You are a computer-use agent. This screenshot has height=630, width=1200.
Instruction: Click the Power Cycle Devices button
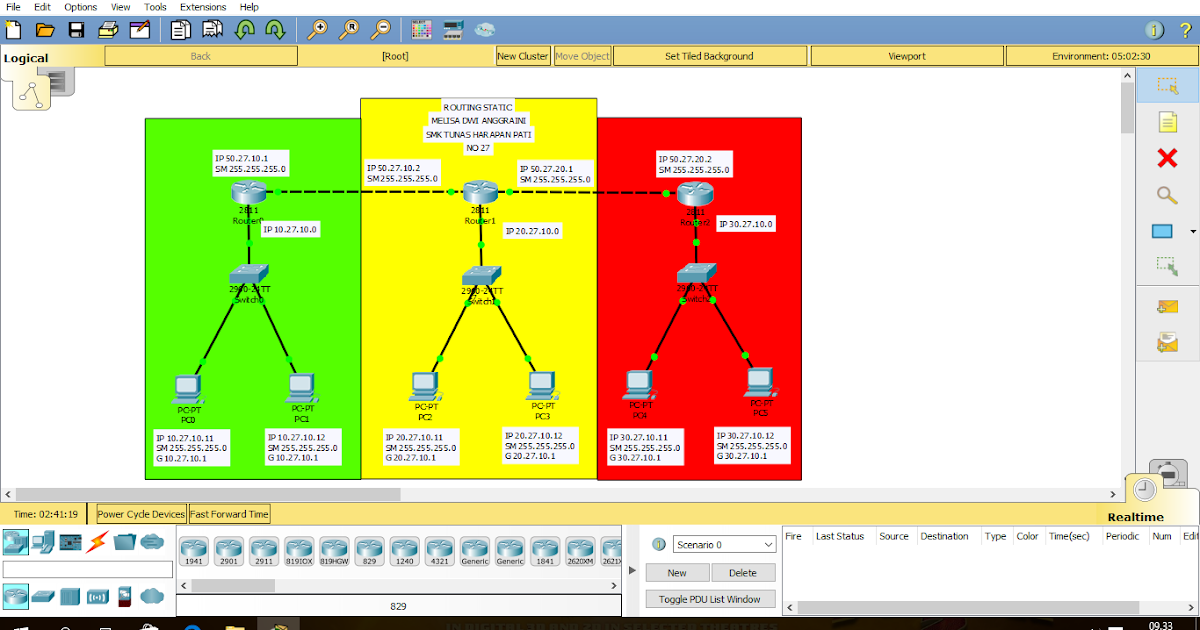click(x=140, y=513)
